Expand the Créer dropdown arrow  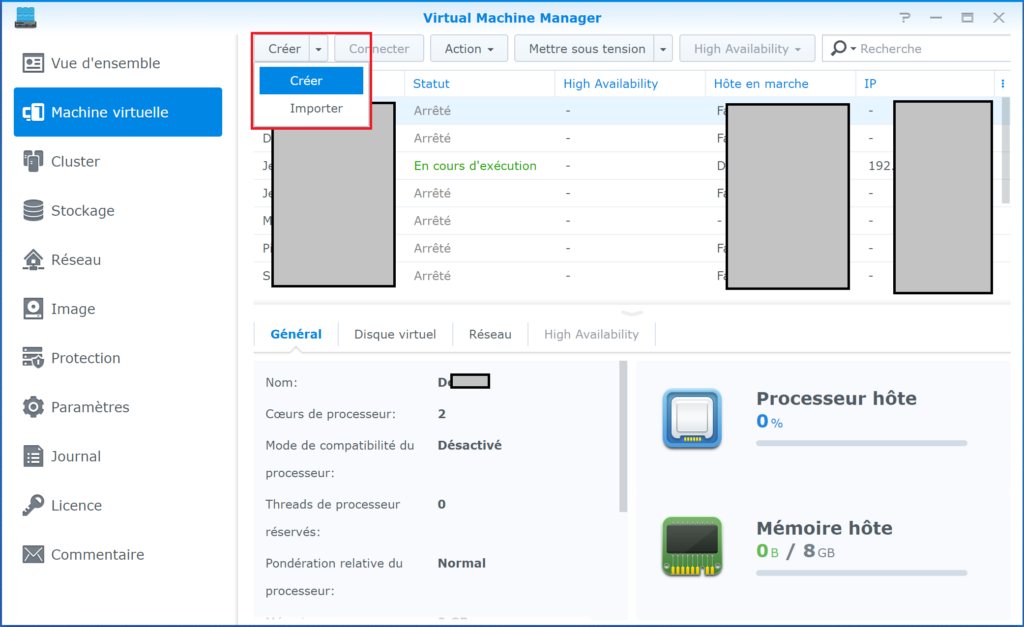point(318,49)
